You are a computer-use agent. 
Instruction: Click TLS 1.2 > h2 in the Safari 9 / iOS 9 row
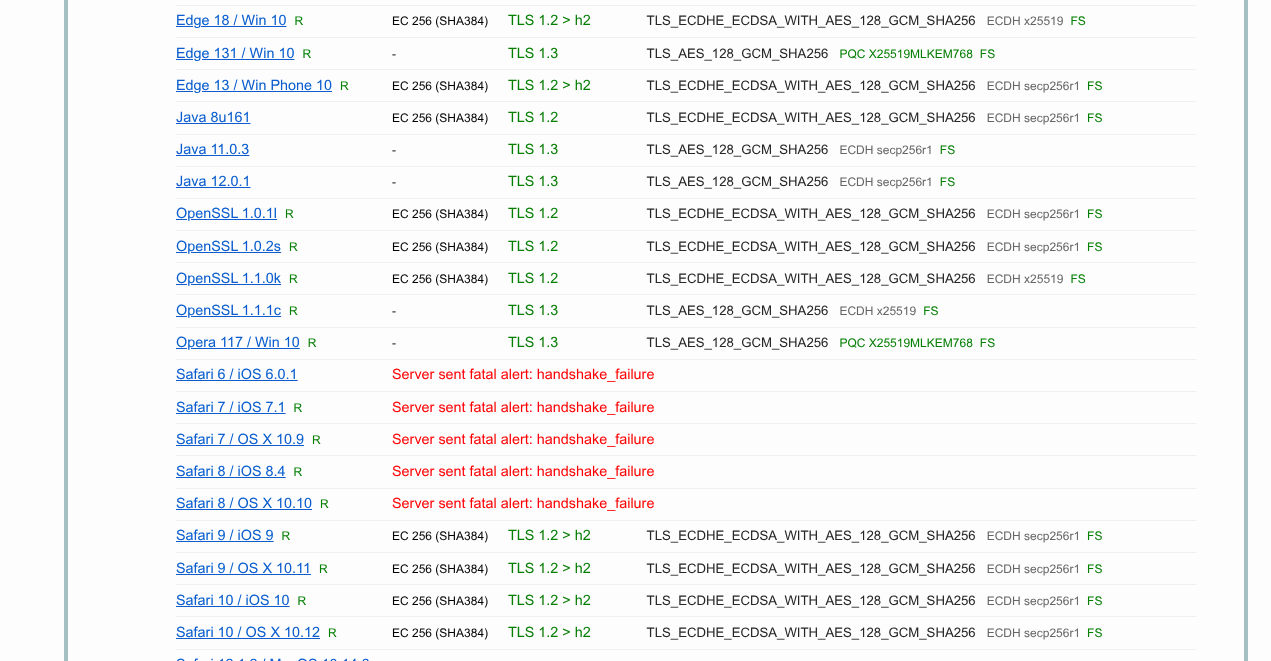[549, 535]
